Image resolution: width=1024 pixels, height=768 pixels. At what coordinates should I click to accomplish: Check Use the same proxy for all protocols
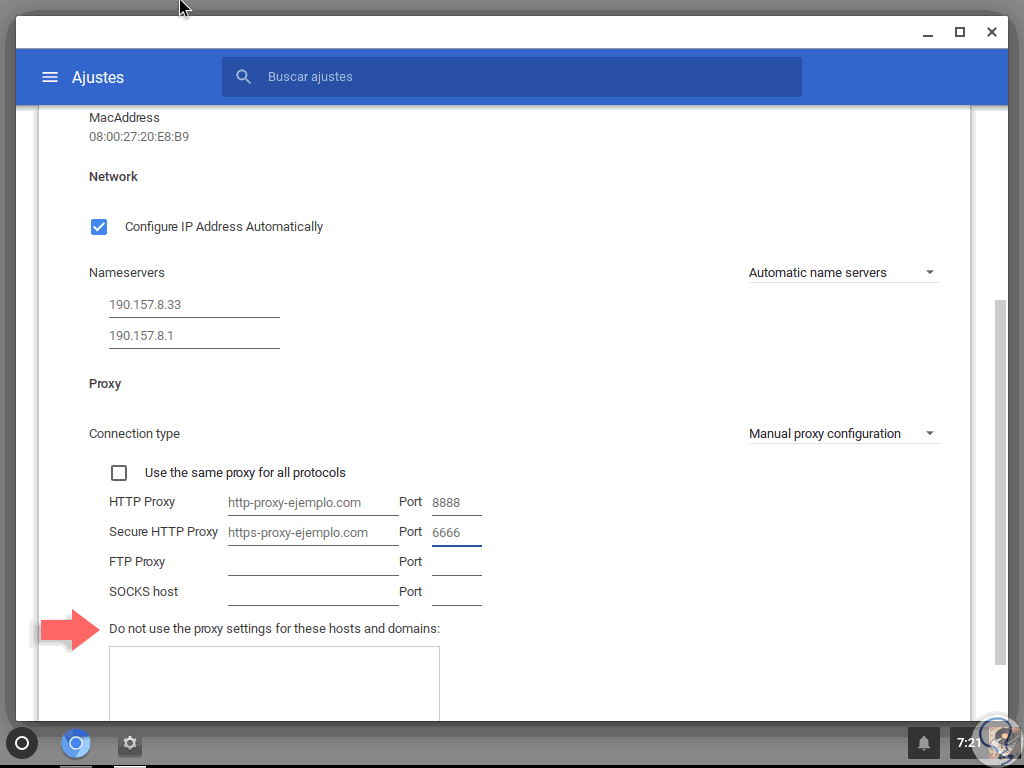119,473
